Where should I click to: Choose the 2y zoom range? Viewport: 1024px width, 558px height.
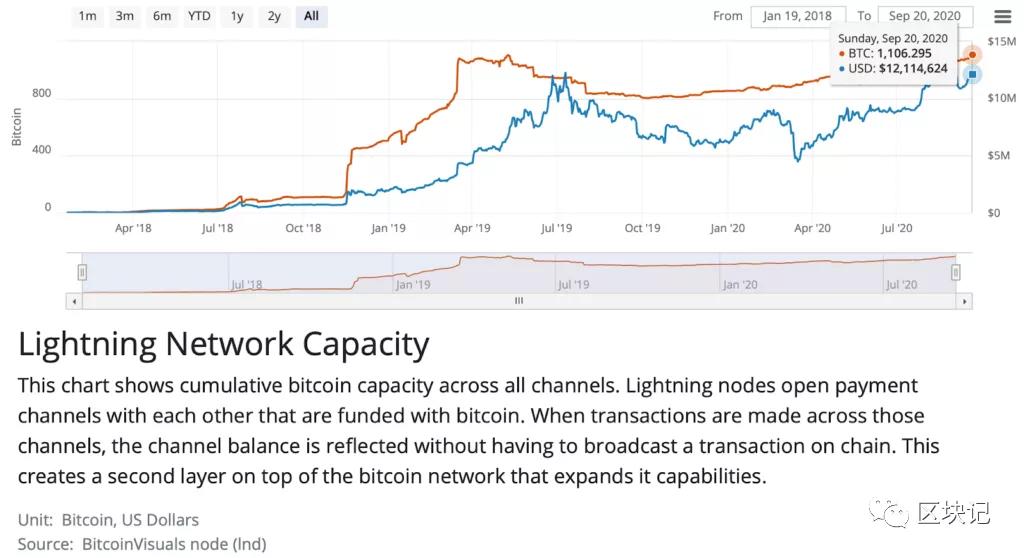click(x=274, y=16)
